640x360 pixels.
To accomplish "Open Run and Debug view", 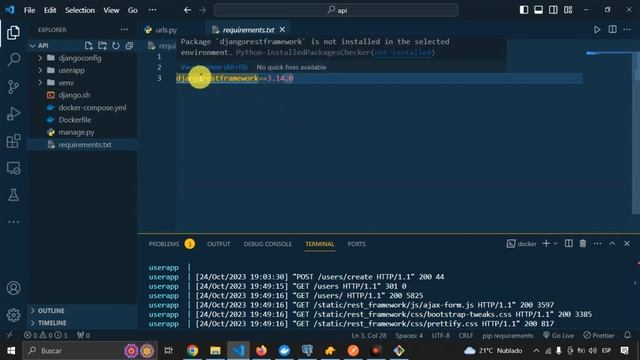I will [x=13, y=114].
